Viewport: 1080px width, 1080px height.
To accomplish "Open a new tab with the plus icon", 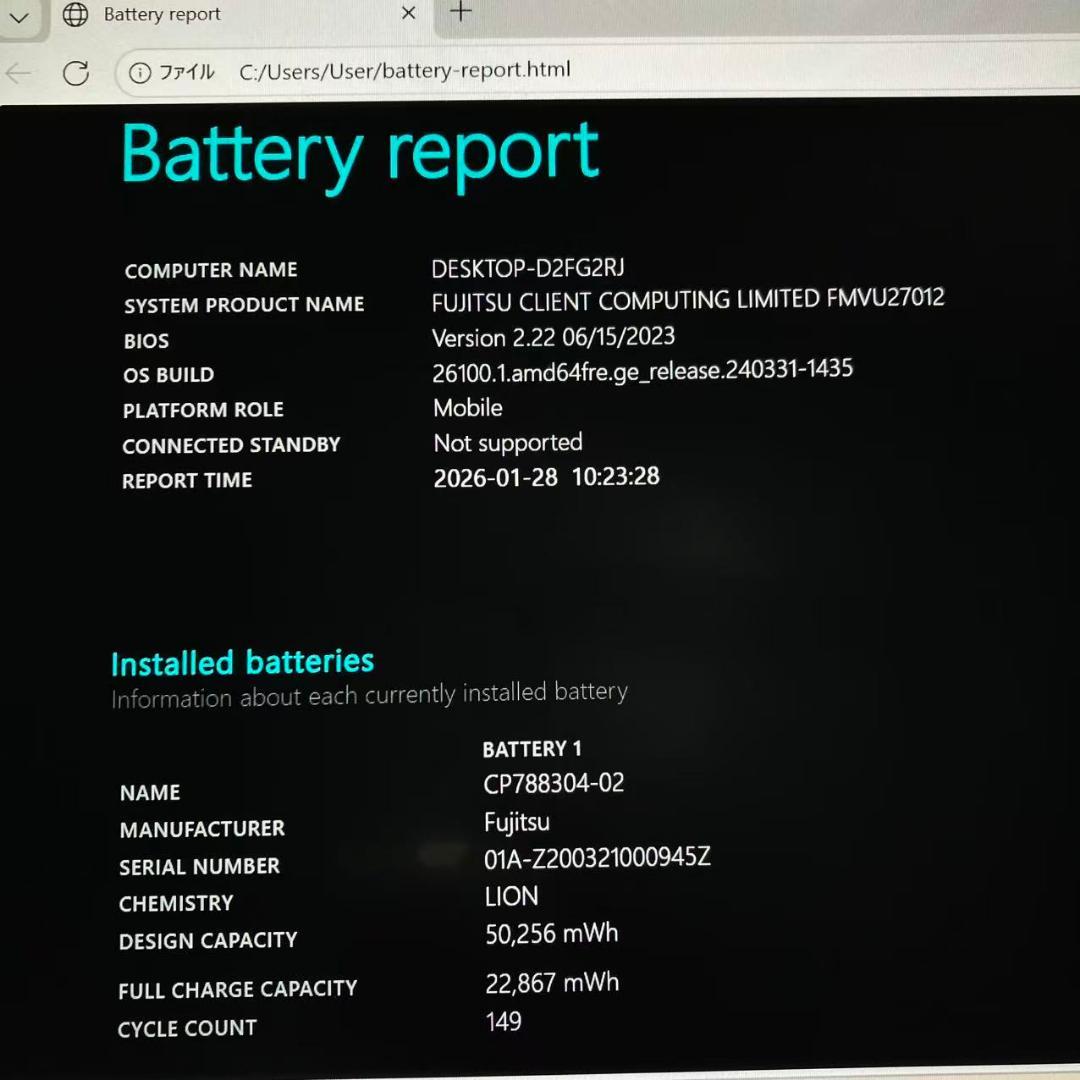I will tap(459, 11).
